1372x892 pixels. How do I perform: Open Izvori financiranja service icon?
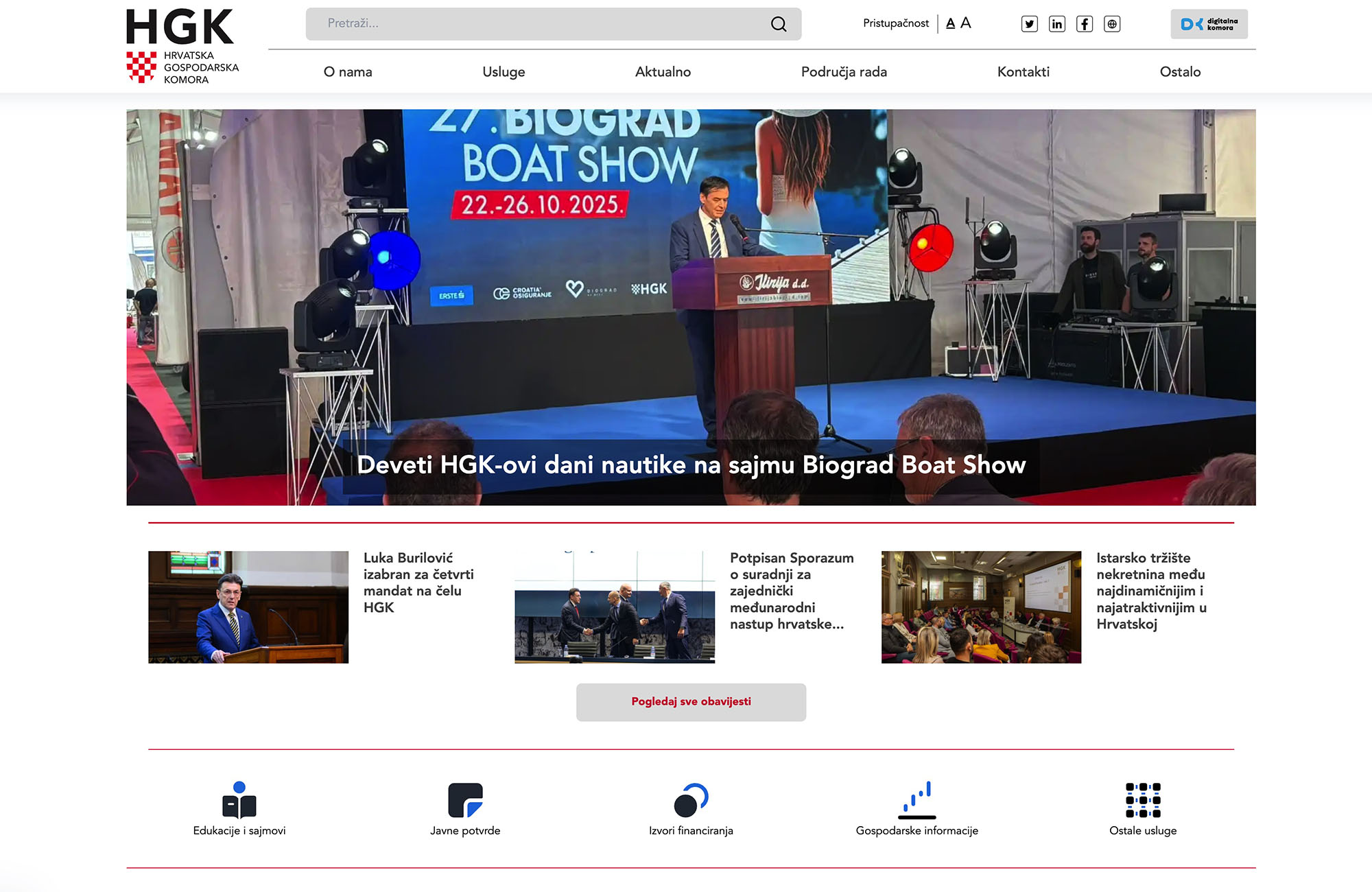pos(691,800)
